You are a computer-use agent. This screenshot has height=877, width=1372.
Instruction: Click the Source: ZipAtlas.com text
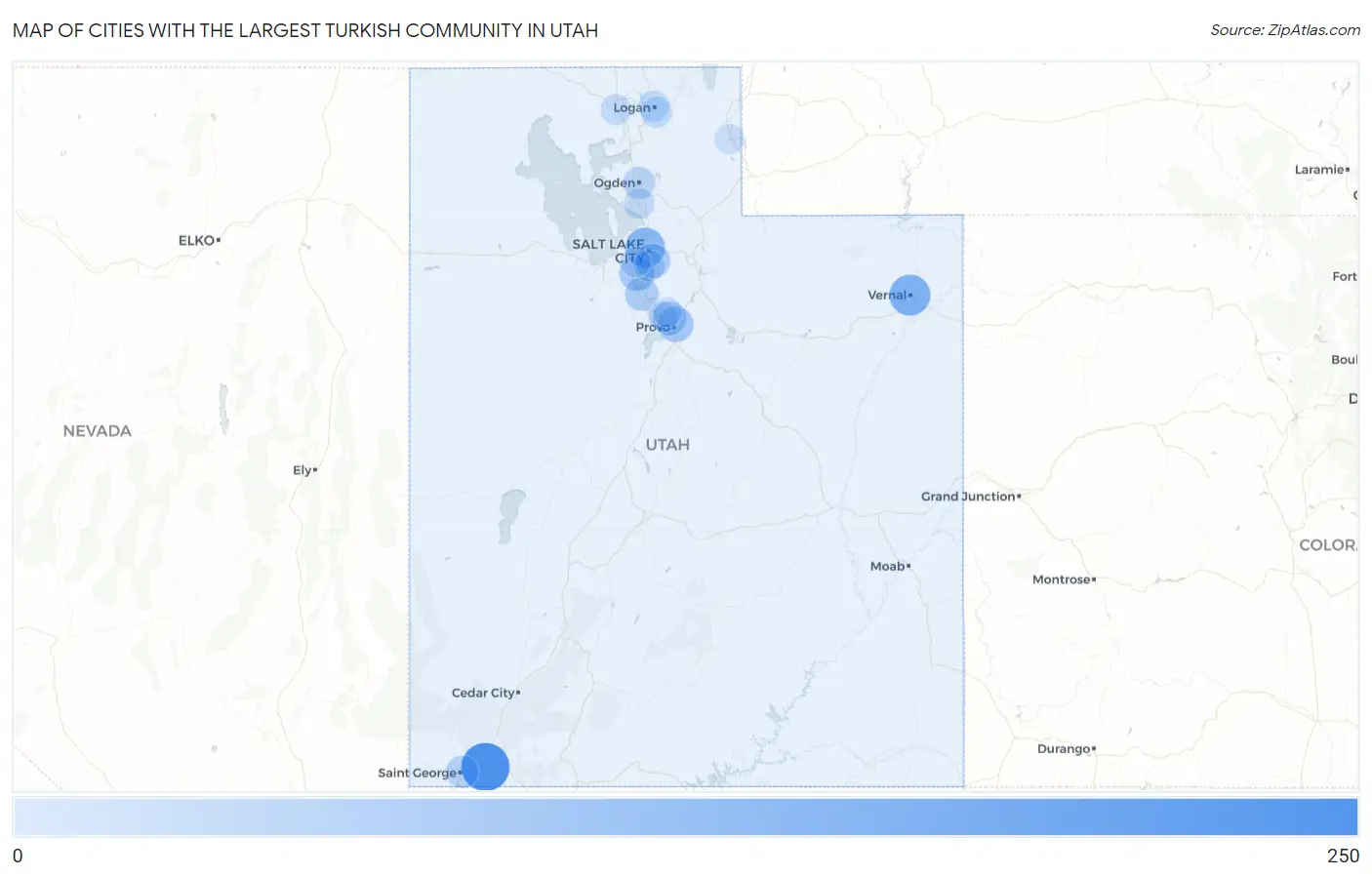[x=1285, y=30]
